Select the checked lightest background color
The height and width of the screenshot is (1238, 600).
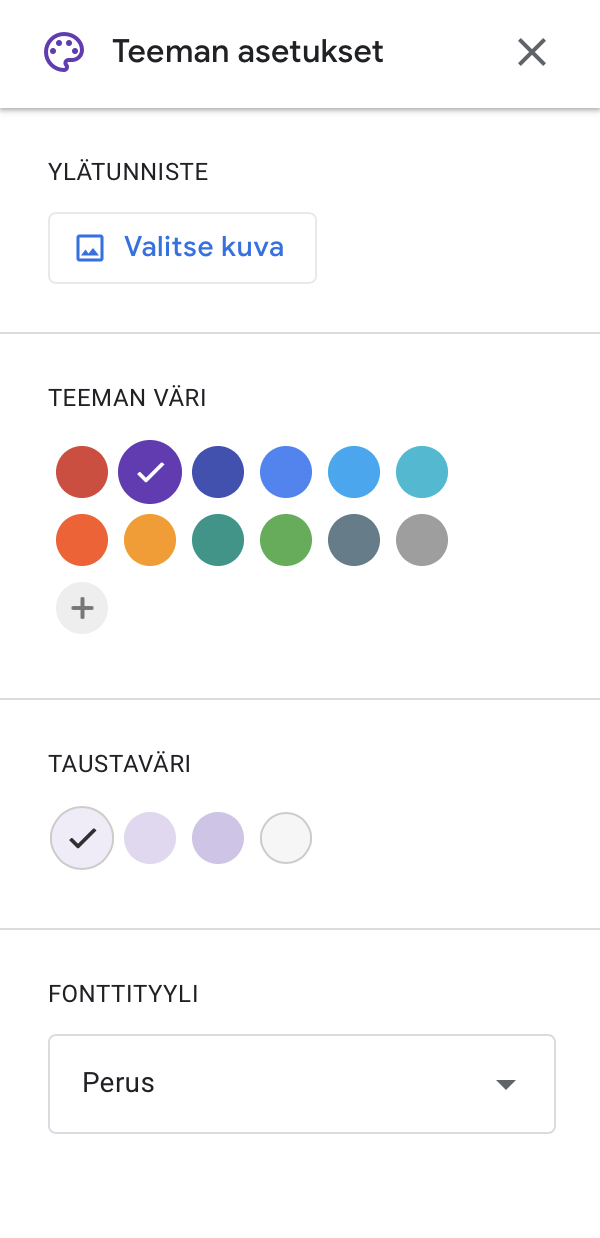[x=82, y=838]
